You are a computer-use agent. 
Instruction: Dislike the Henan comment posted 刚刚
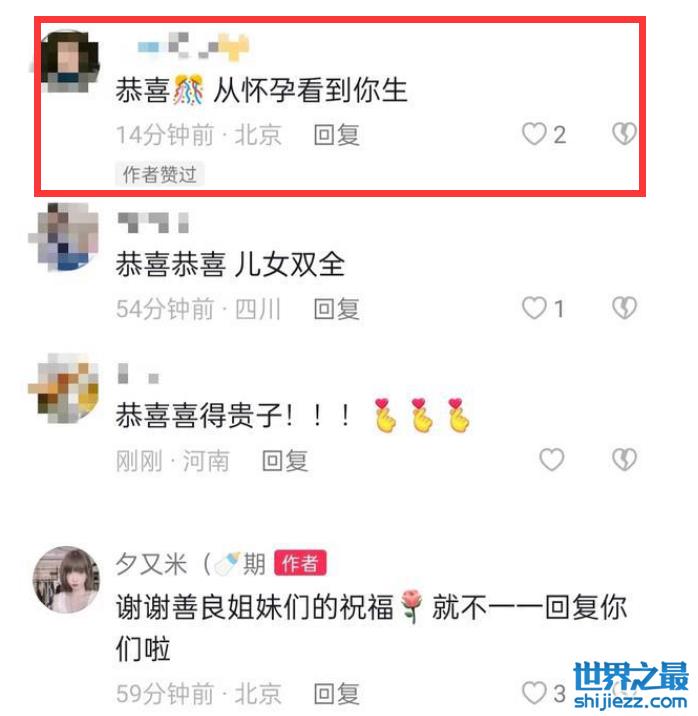[x=624, y=459]
